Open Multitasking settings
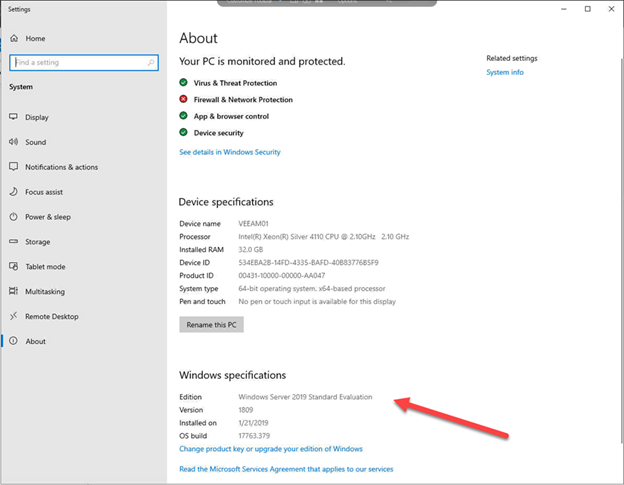This screenshot has width=624, height=485. (45, 292)
